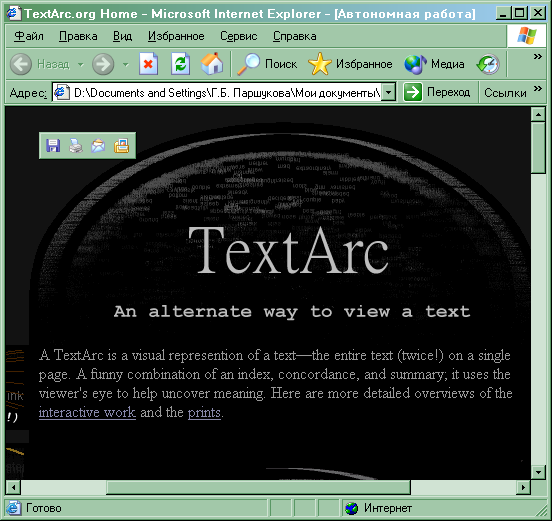Click the Готово status text
This screenshot has width=552, height=521.
tap(44, 508)
